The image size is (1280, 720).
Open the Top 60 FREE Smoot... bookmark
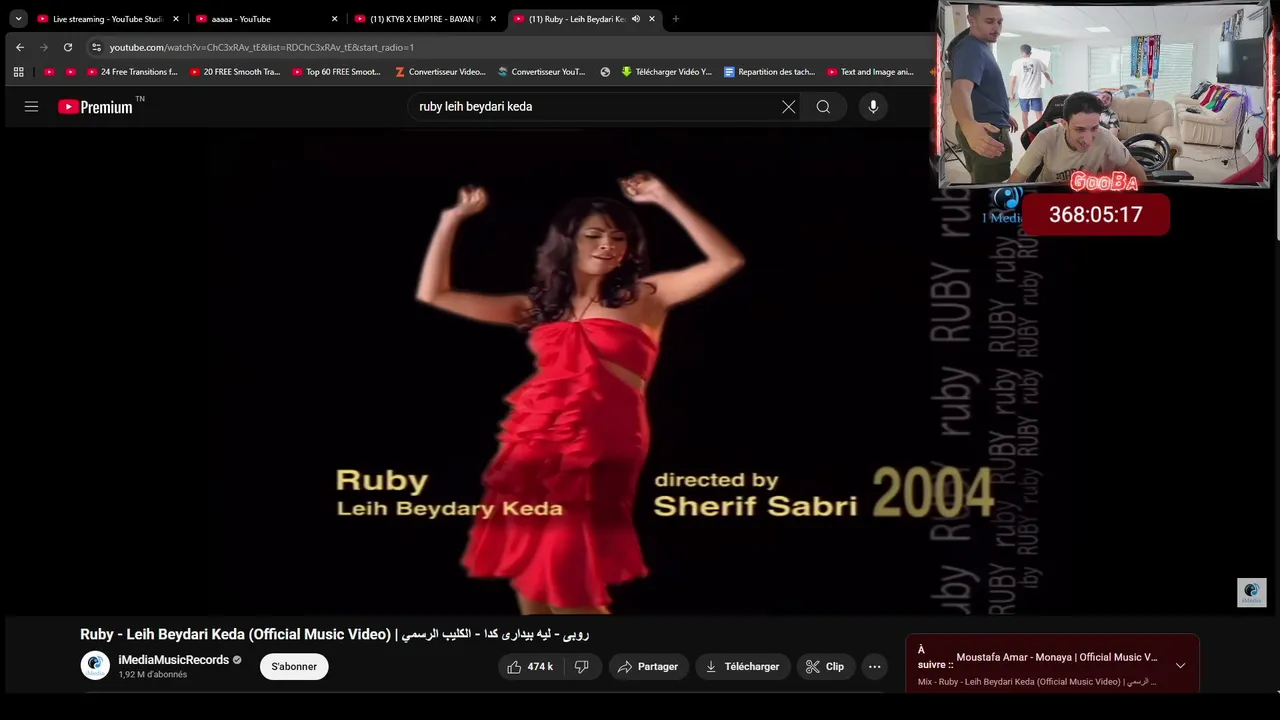click(337, 72)
